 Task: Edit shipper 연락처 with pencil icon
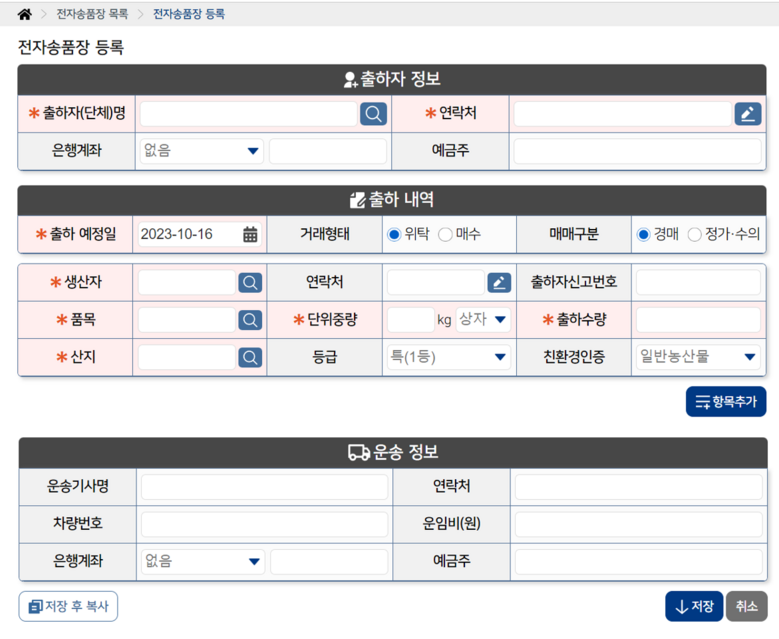point(748,114)
